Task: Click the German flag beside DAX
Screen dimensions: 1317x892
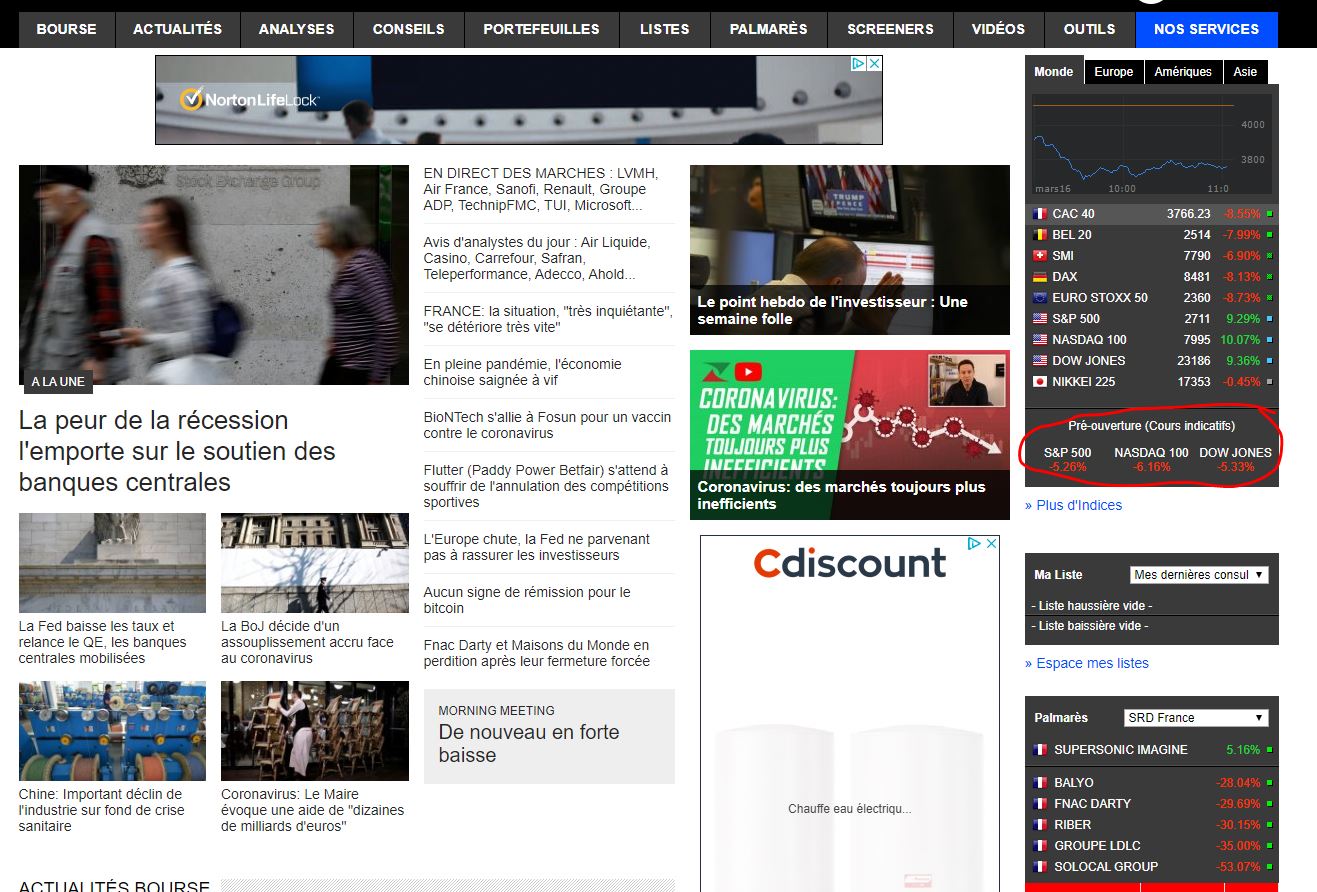Action: (1039, 277)
